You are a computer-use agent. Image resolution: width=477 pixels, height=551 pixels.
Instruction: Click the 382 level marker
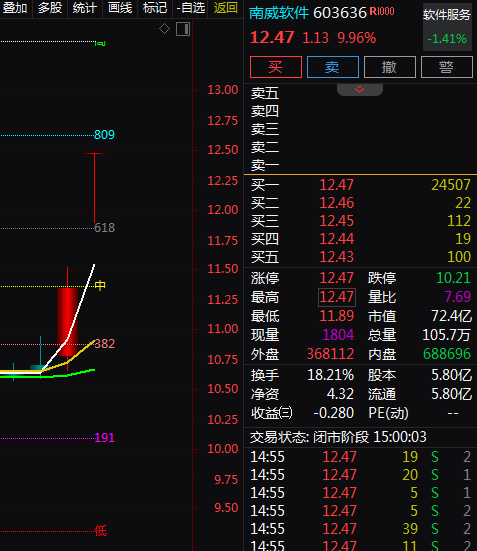(x=104, y=344)
